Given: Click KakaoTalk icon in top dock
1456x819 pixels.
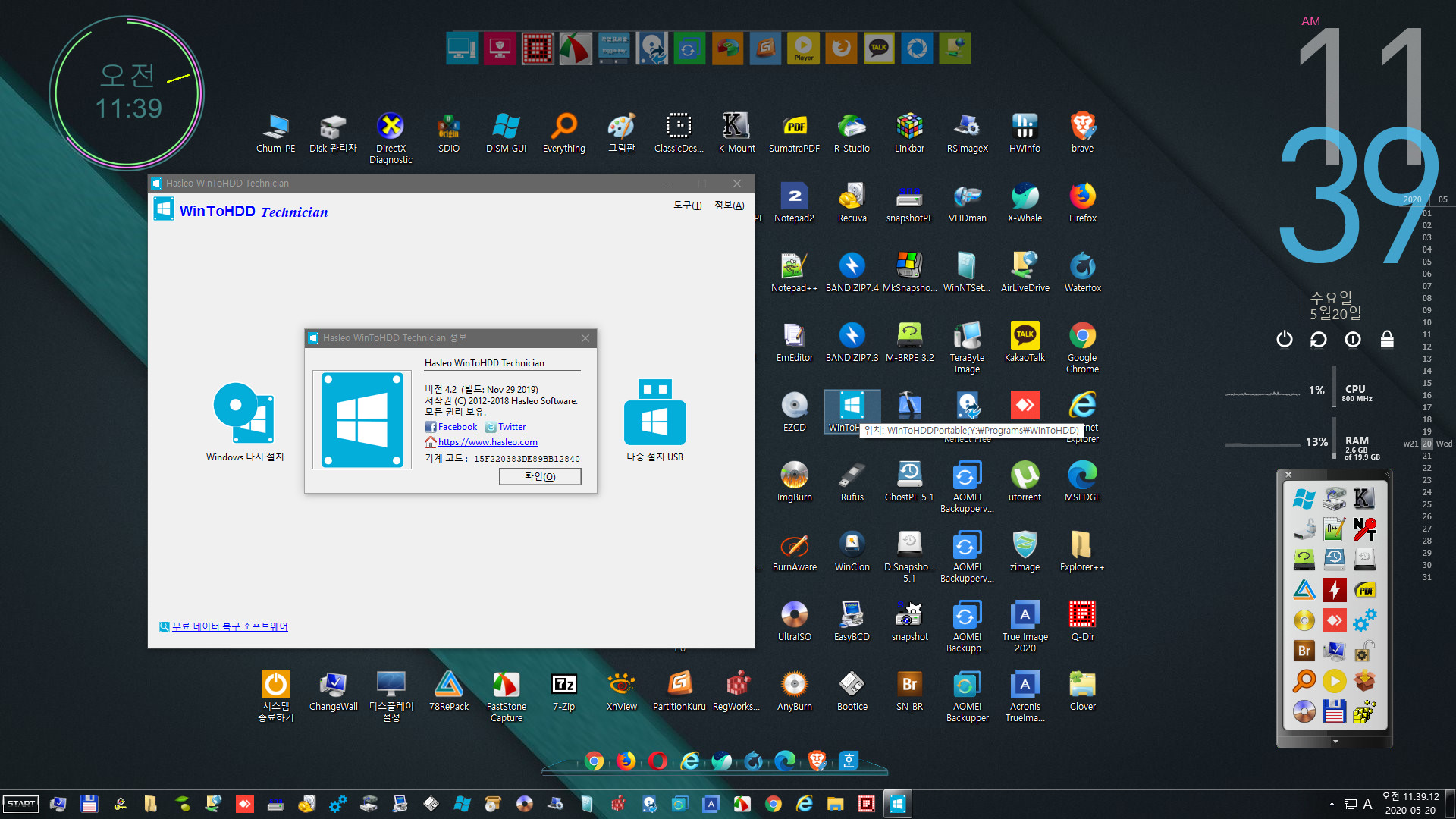Looking at the screenshot, I should (879, 49).
